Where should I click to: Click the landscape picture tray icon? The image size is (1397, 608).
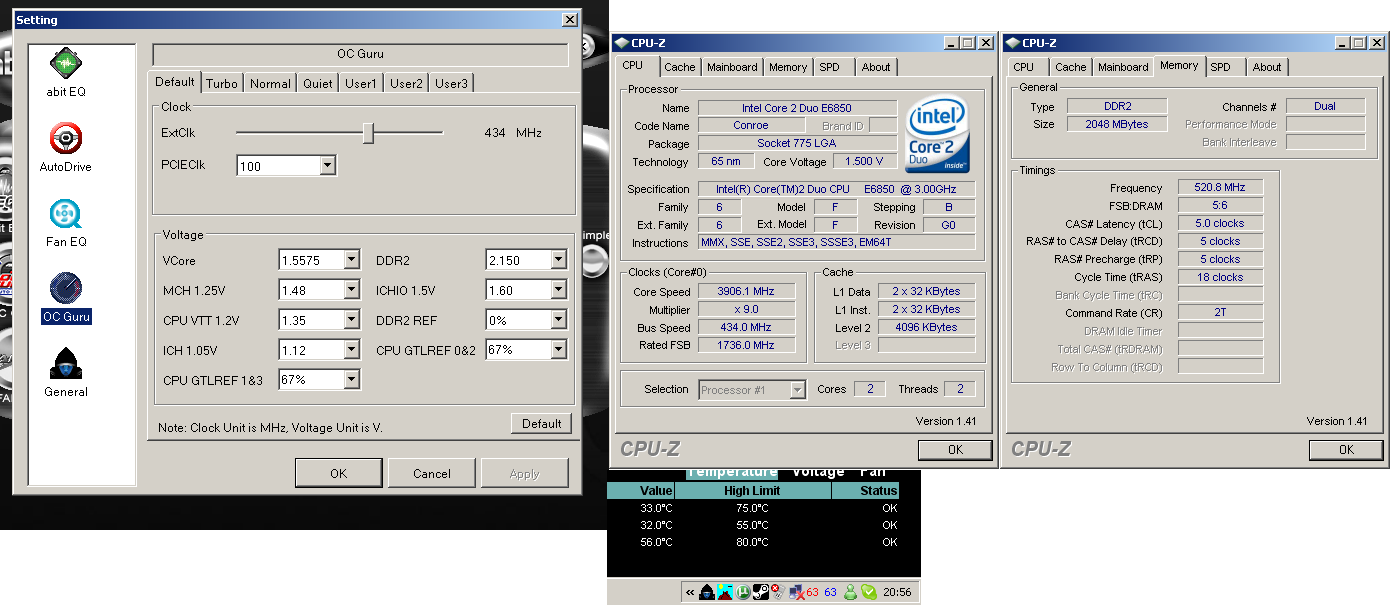[725, 592]
